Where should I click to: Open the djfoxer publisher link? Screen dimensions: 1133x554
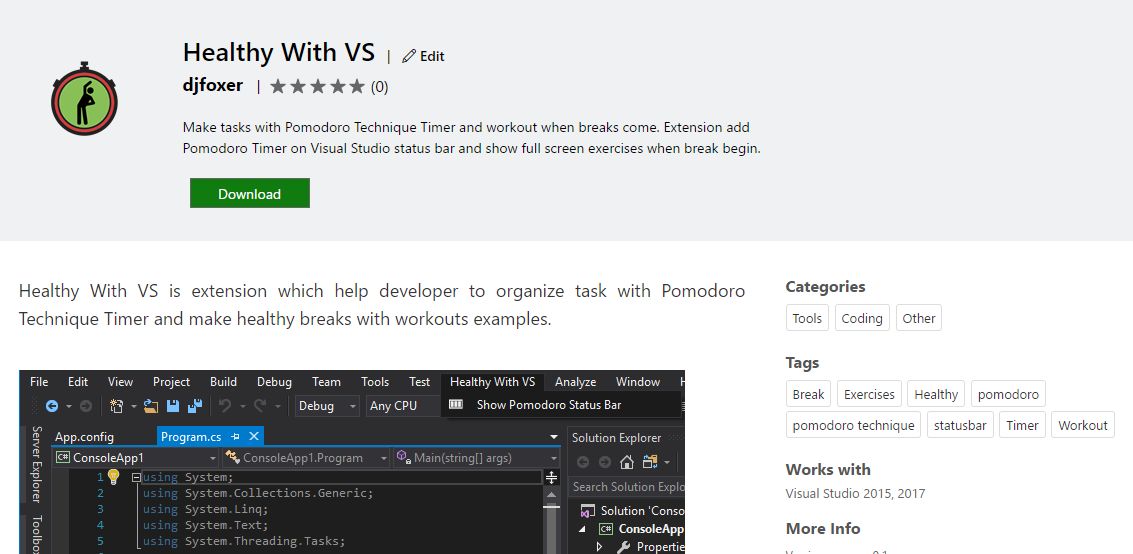212,85
